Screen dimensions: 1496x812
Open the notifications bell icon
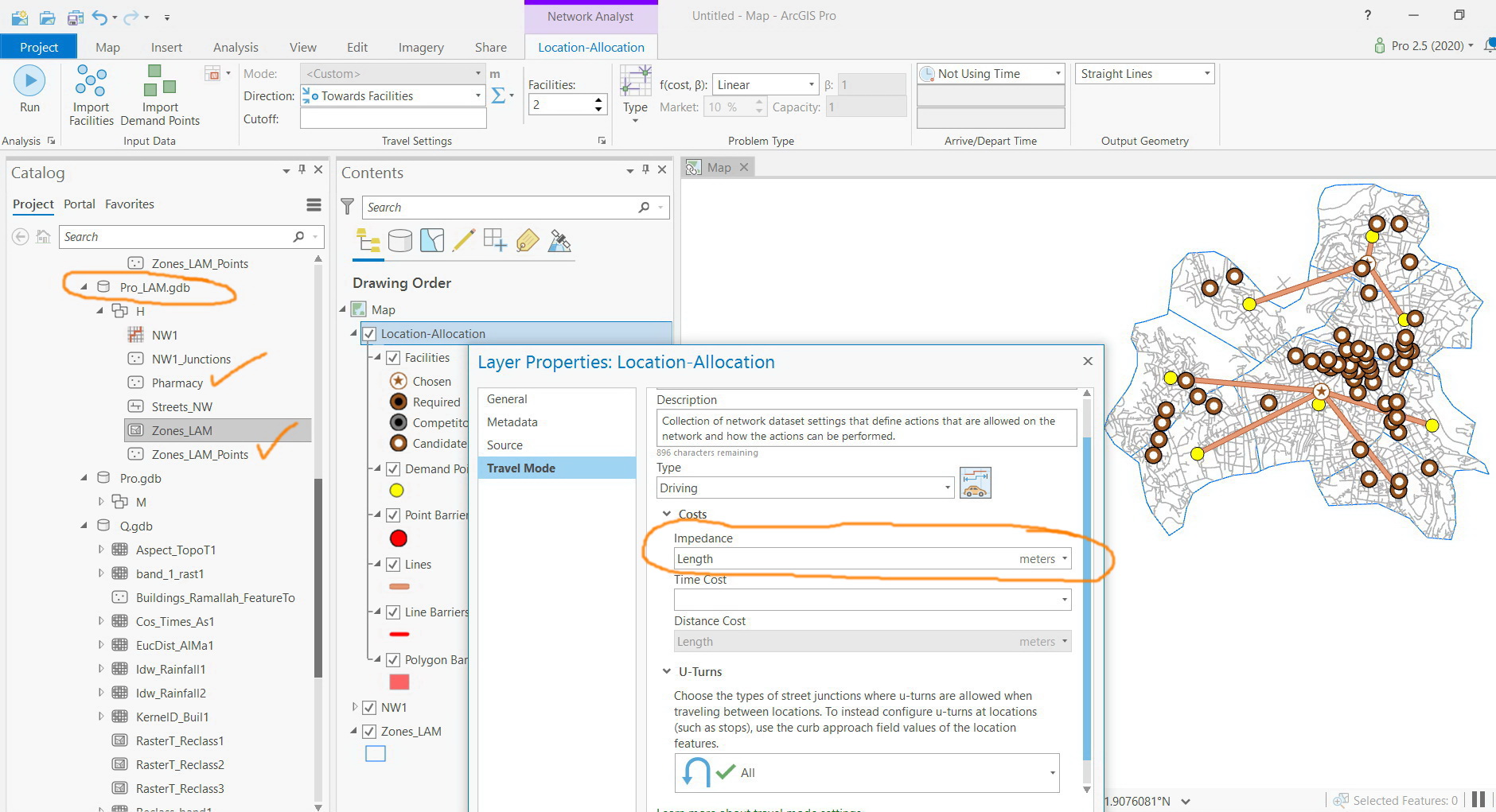click(1489, 45)
